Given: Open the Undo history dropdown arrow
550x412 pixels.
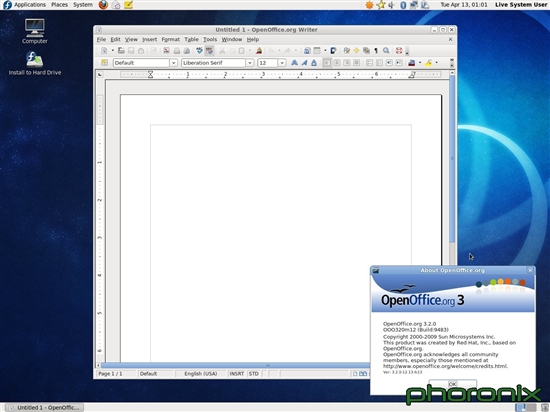Looking at the screenshot, I should 279,51.
